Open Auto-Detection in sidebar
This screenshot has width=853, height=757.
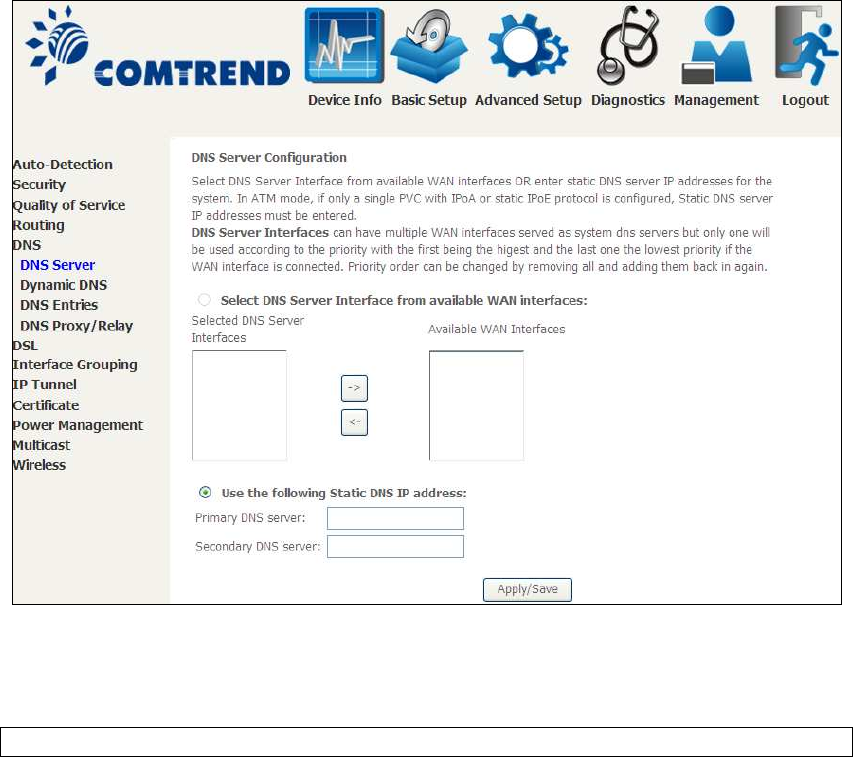63,164
